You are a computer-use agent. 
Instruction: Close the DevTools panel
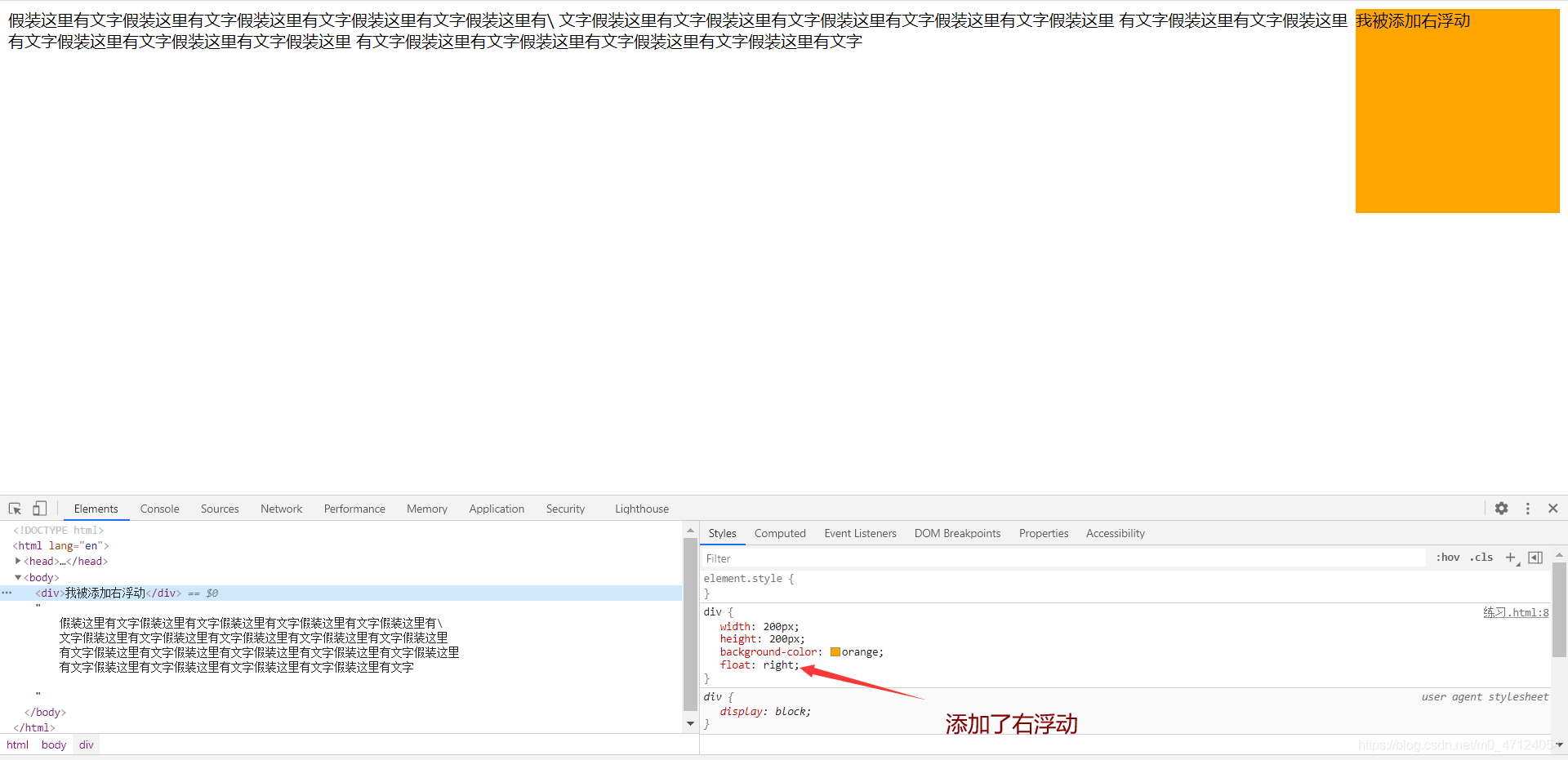pyautogui.click(x=1552, y=509)
